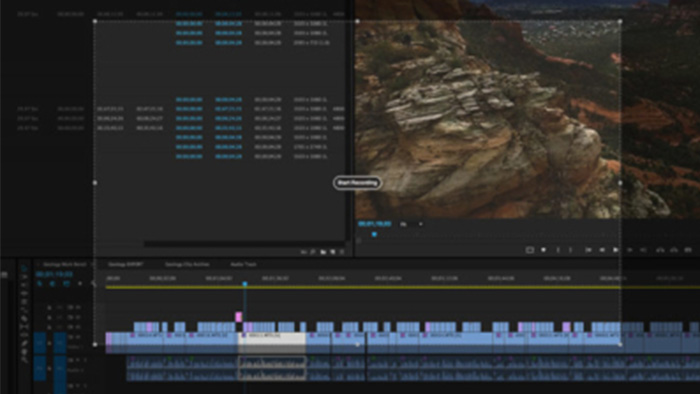
Task: Add marker using timeline header marker icon
Action: (x=80, y=284)
